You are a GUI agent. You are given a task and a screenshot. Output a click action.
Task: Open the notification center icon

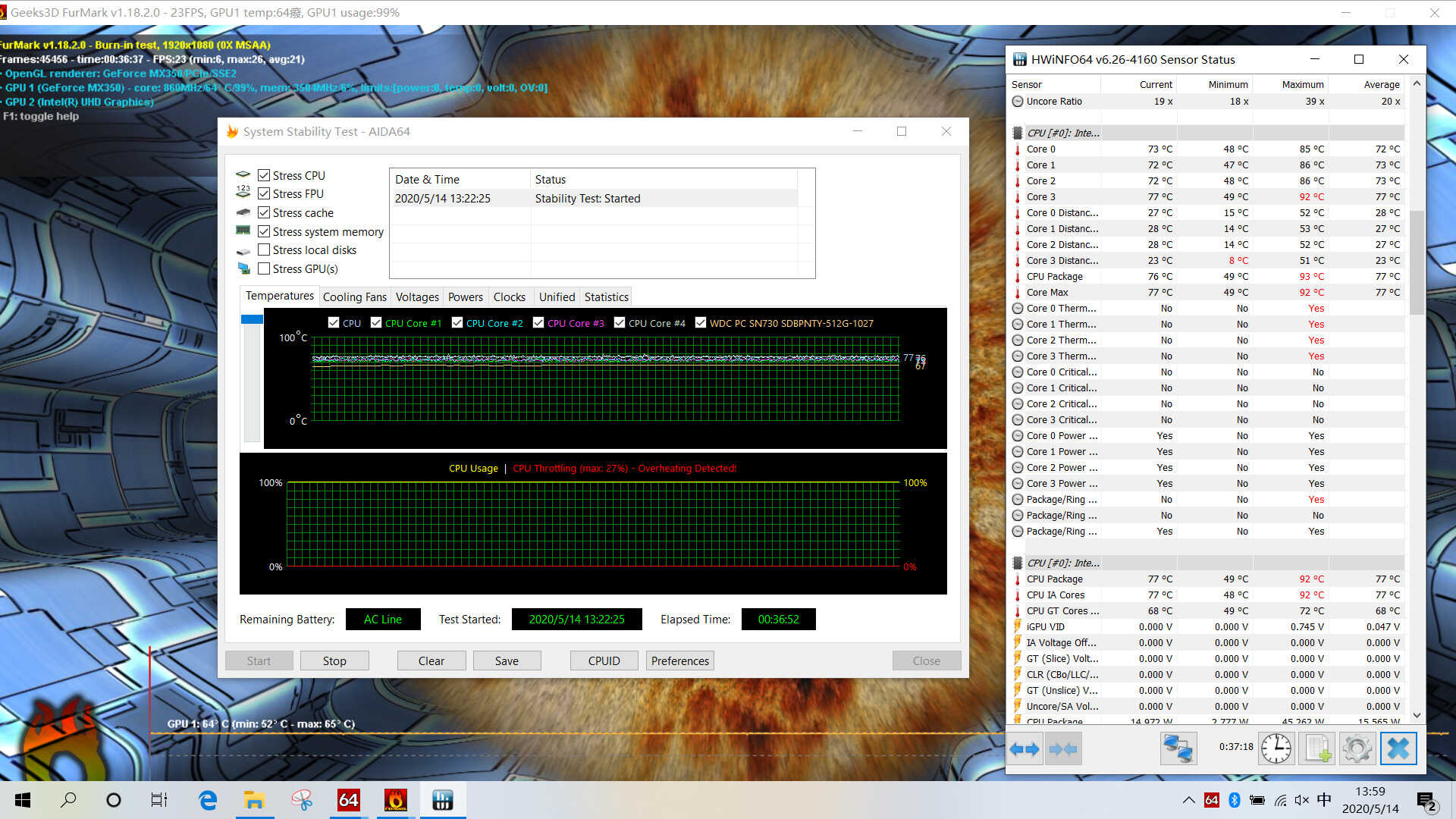click(1426, 801)
